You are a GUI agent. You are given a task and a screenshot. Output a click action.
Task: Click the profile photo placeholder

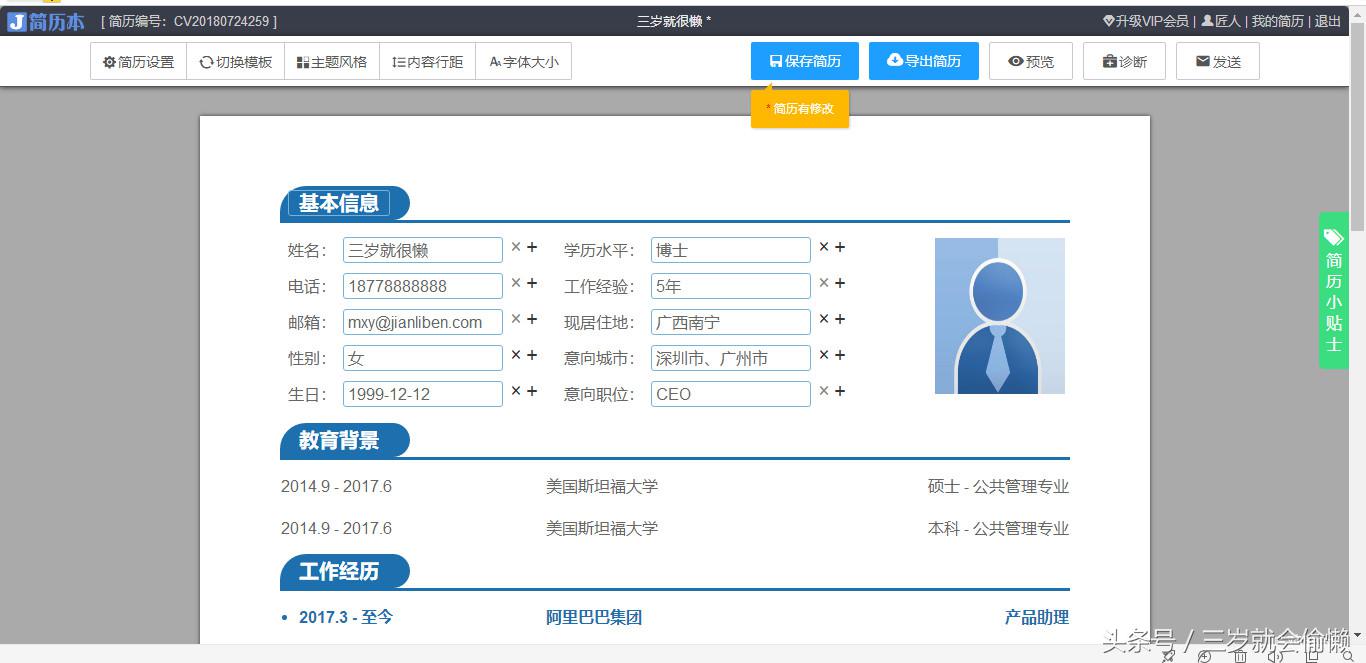(999, 314)
